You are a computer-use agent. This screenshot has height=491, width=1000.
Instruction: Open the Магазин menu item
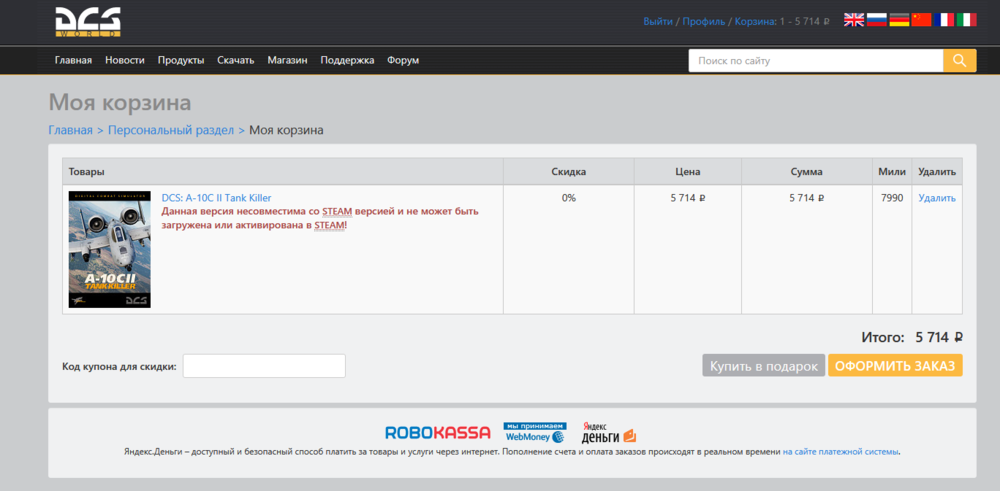(288, 61)
